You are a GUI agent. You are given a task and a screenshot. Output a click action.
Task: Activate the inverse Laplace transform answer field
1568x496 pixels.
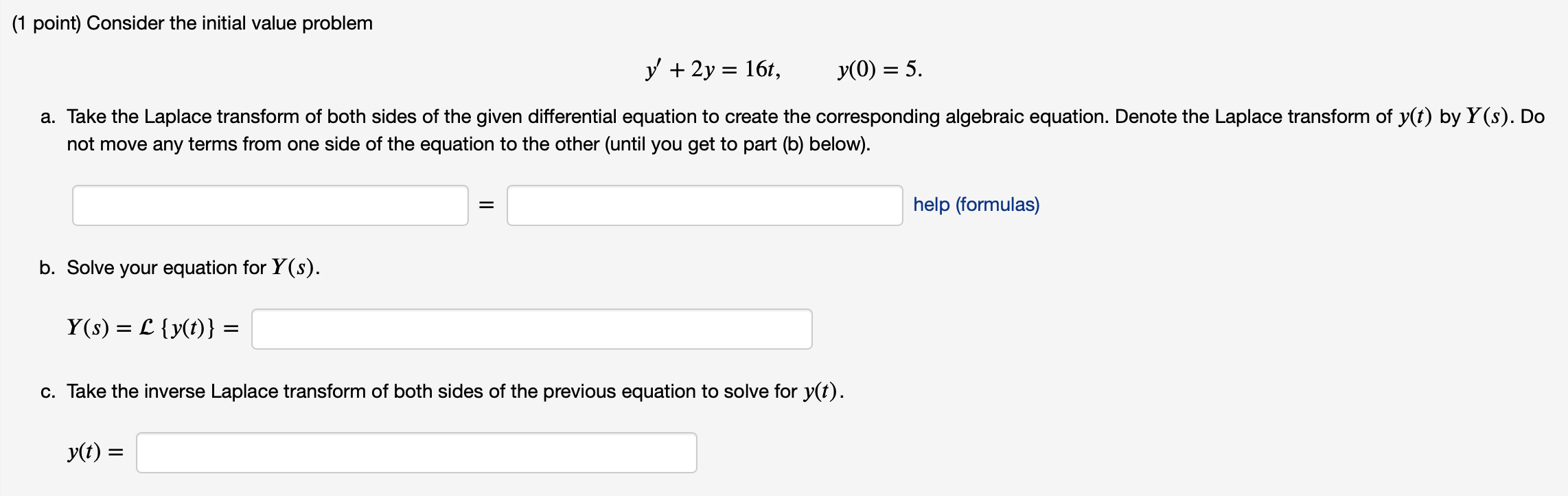tap(415, 452)
